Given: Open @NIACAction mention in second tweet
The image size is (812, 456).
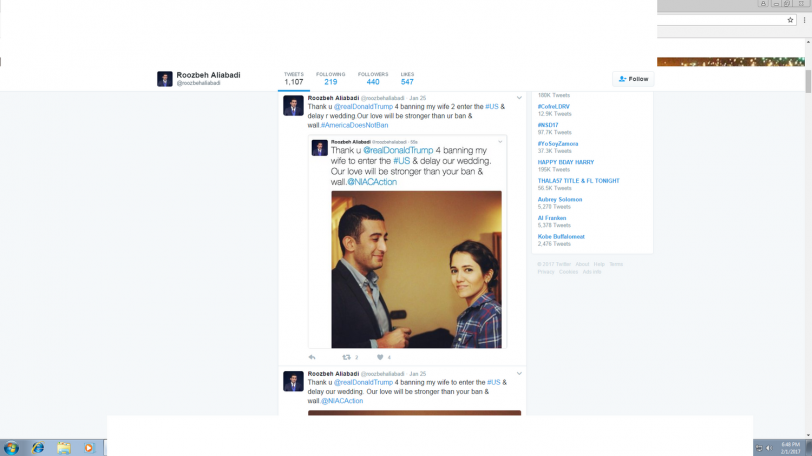Looking at the screenshot, I should point(342,401).
